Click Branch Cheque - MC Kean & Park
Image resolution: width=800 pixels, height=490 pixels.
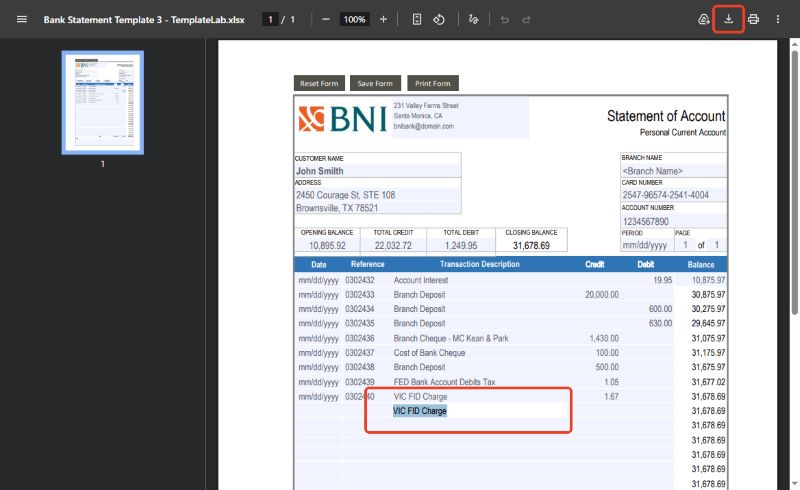coord(451,338)
